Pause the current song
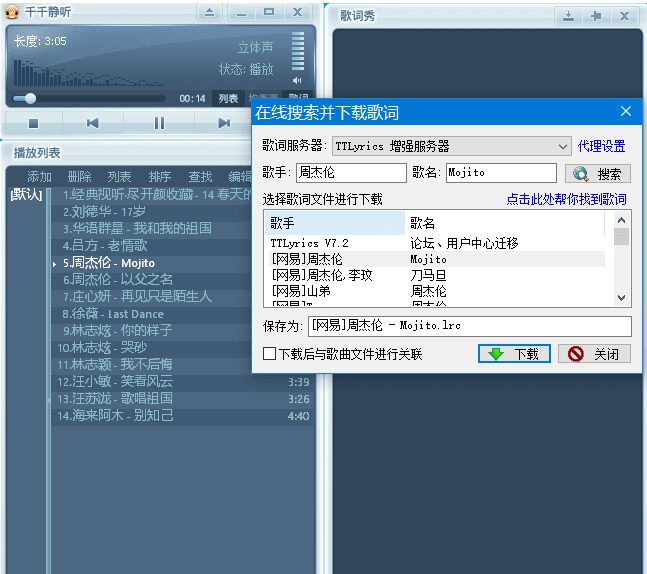The image size is (647, 574). (x=159, y=123)
